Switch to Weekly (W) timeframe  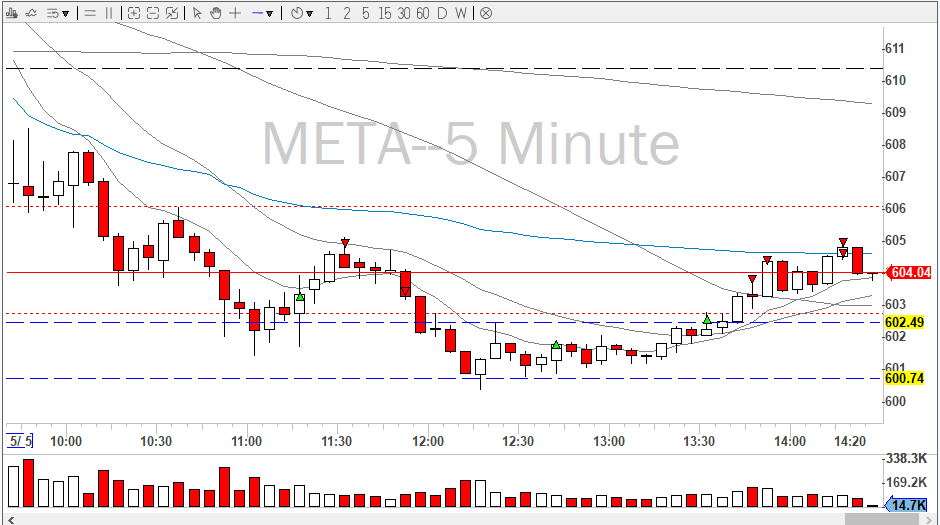(x=460, y=13)
